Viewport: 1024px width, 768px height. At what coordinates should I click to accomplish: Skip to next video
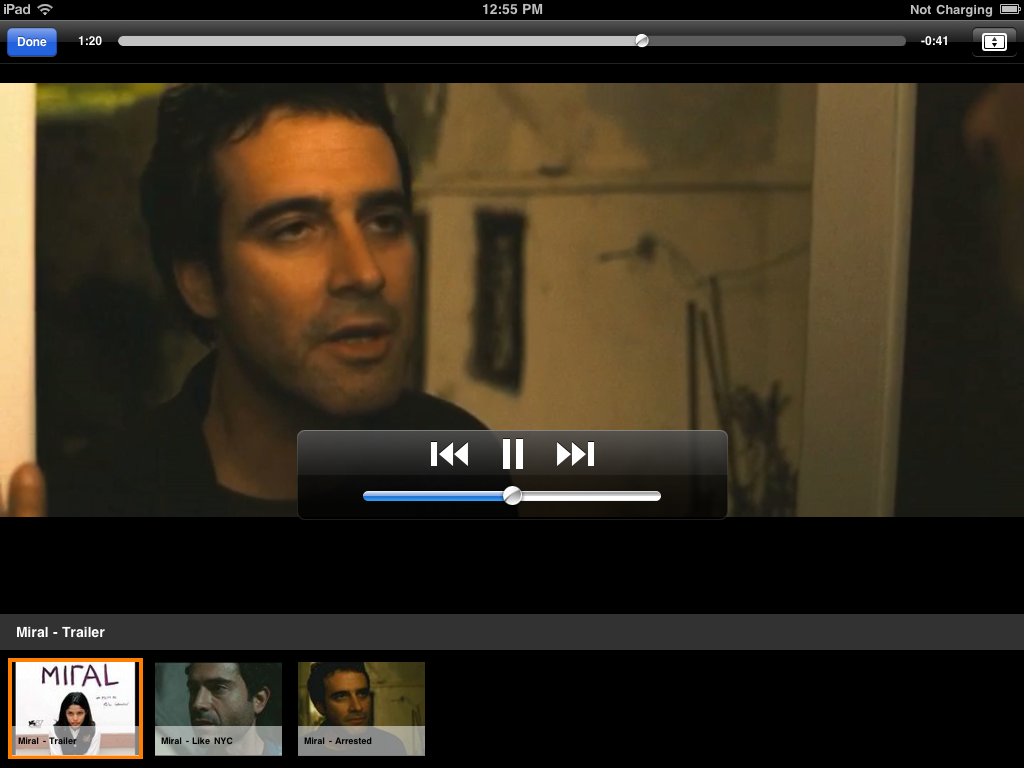(x=575, y=454)
